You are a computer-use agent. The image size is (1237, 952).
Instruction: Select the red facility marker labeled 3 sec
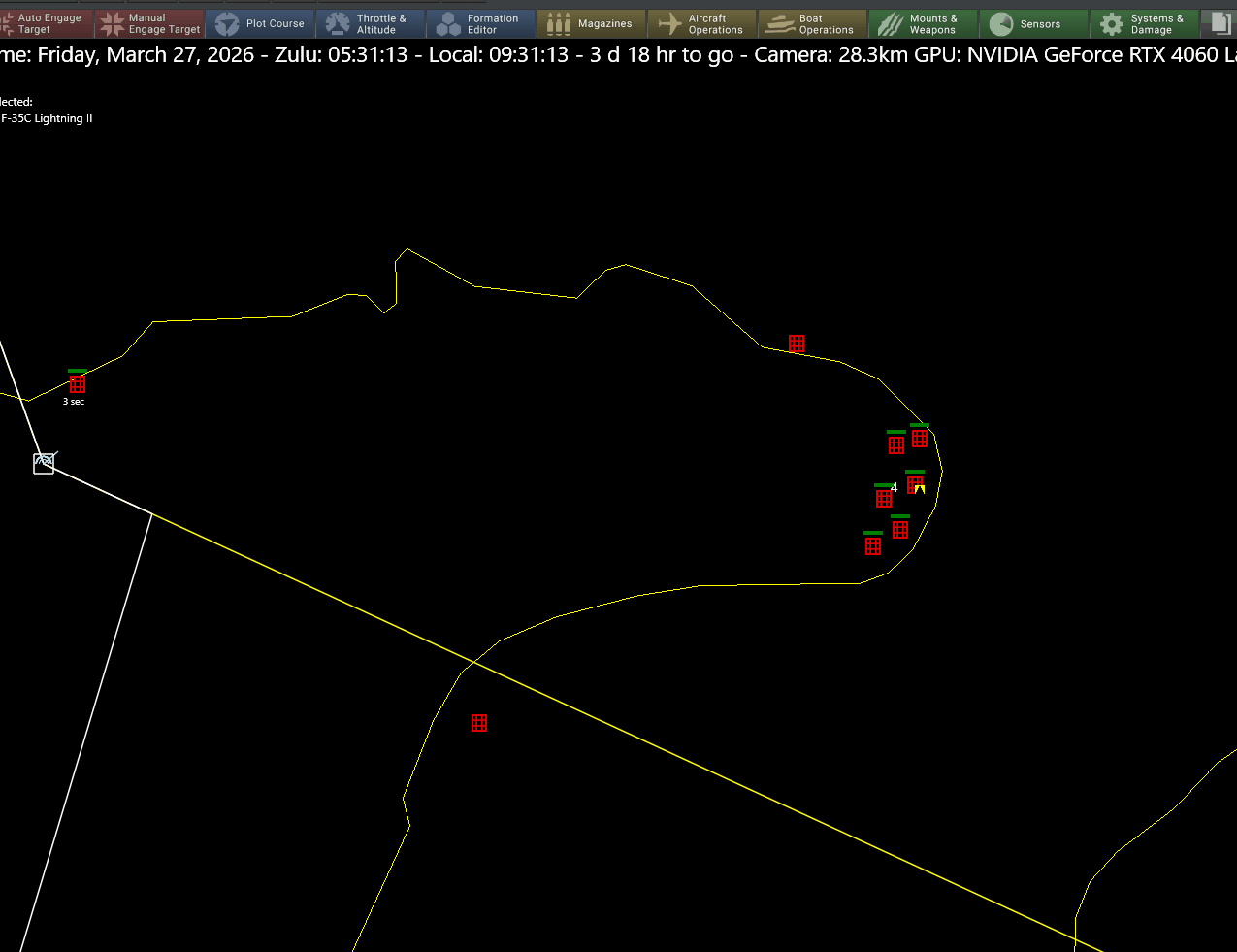78,384
